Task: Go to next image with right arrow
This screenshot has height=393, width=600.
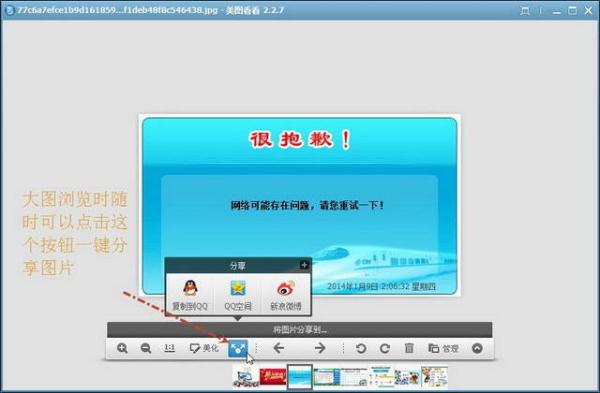Action: coord(320,348)
